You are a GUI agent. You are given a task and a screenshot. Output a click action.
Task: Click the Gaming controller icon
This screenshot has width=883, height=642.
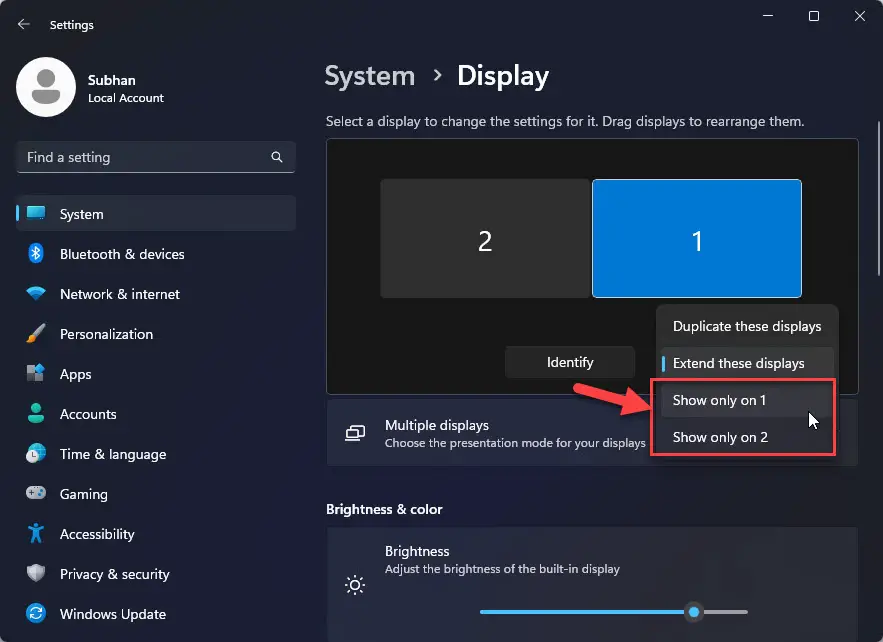pyautogui.click(x=36, y=493)
